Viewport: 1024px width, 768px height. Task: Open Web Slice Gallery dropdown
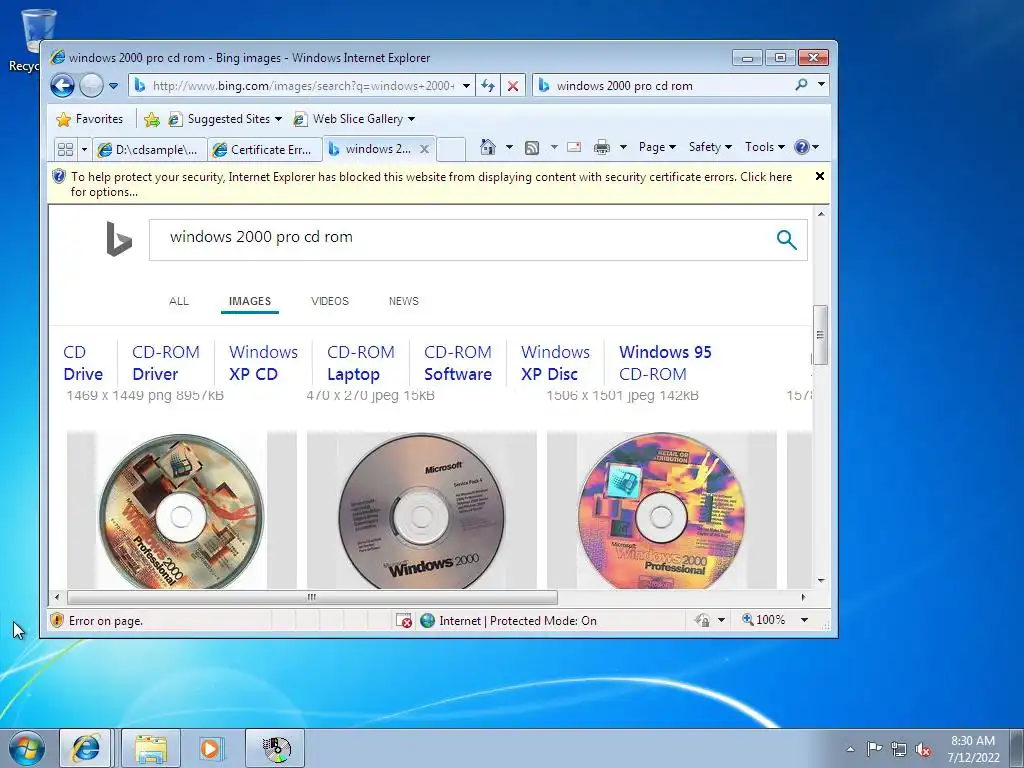point(354,119)
